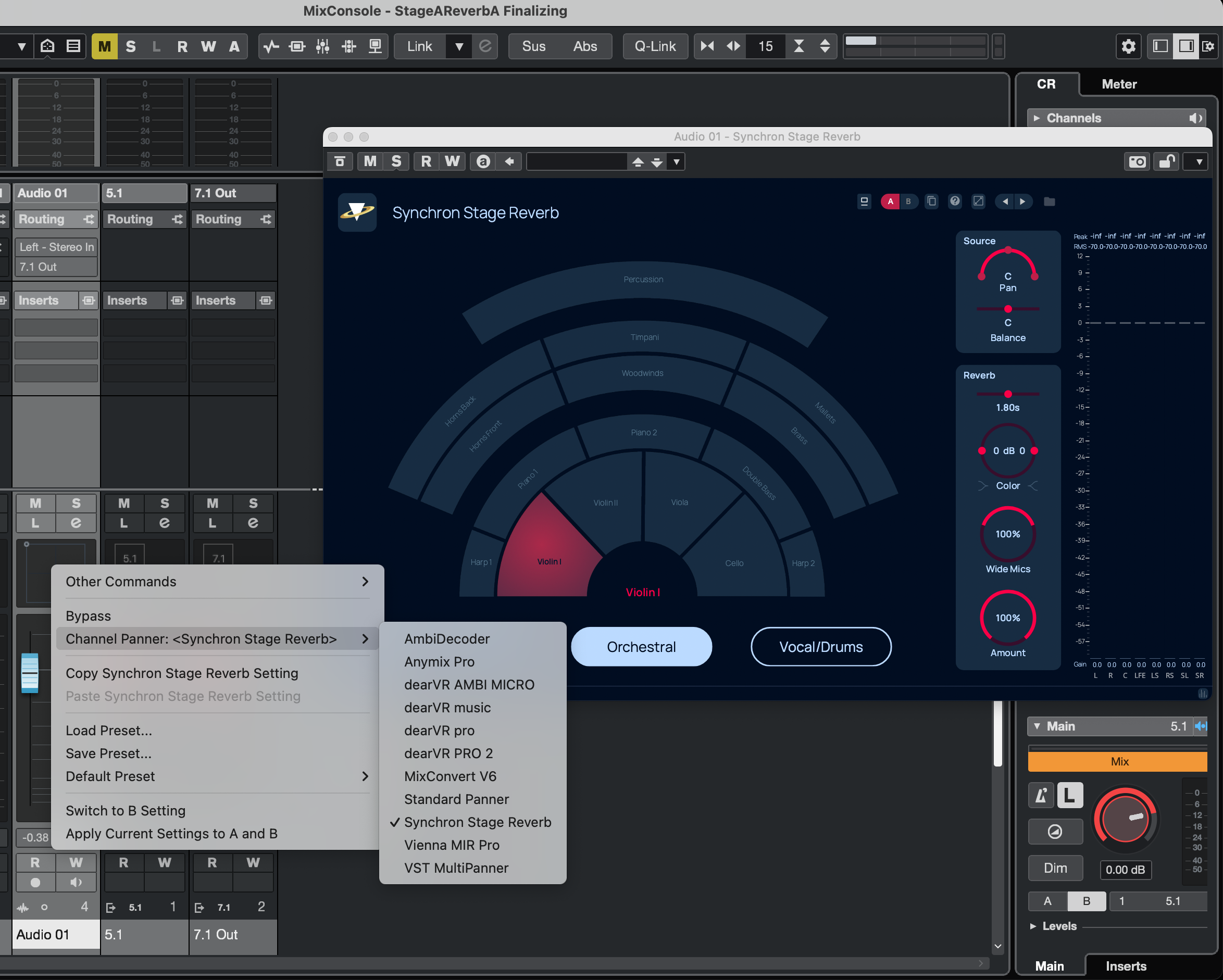Toggle Mute on Audio 01 channel
Viewport: 1223px width, 980px height.
coord(35,503)
